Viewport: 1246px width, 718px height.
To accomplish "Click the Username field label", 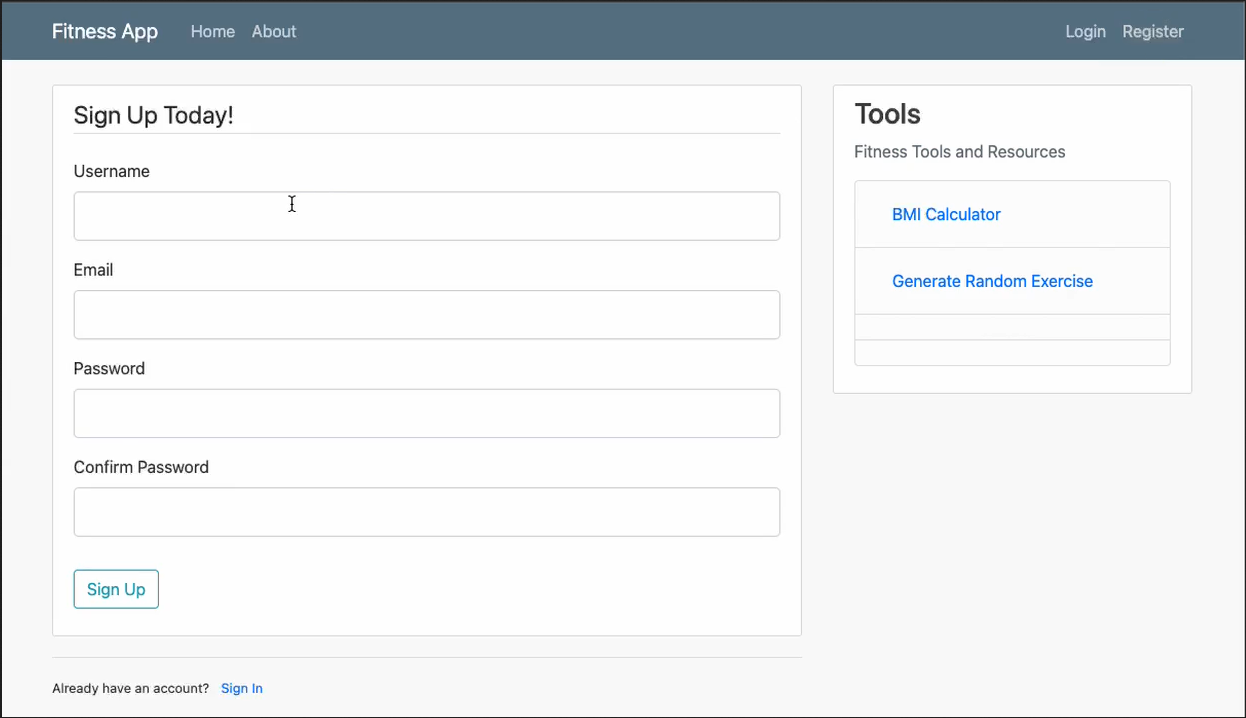I will 111,171.
